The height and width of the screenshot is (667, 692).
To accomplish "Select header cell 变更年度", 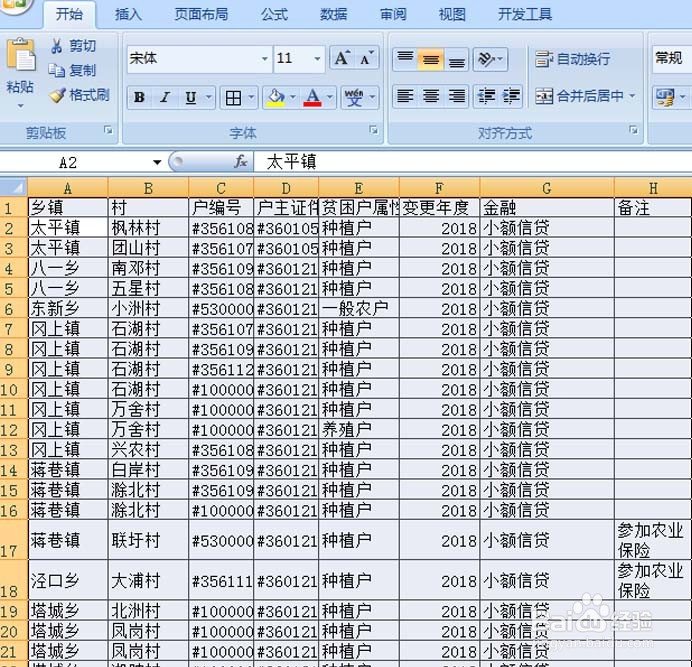I will point(440,207).
